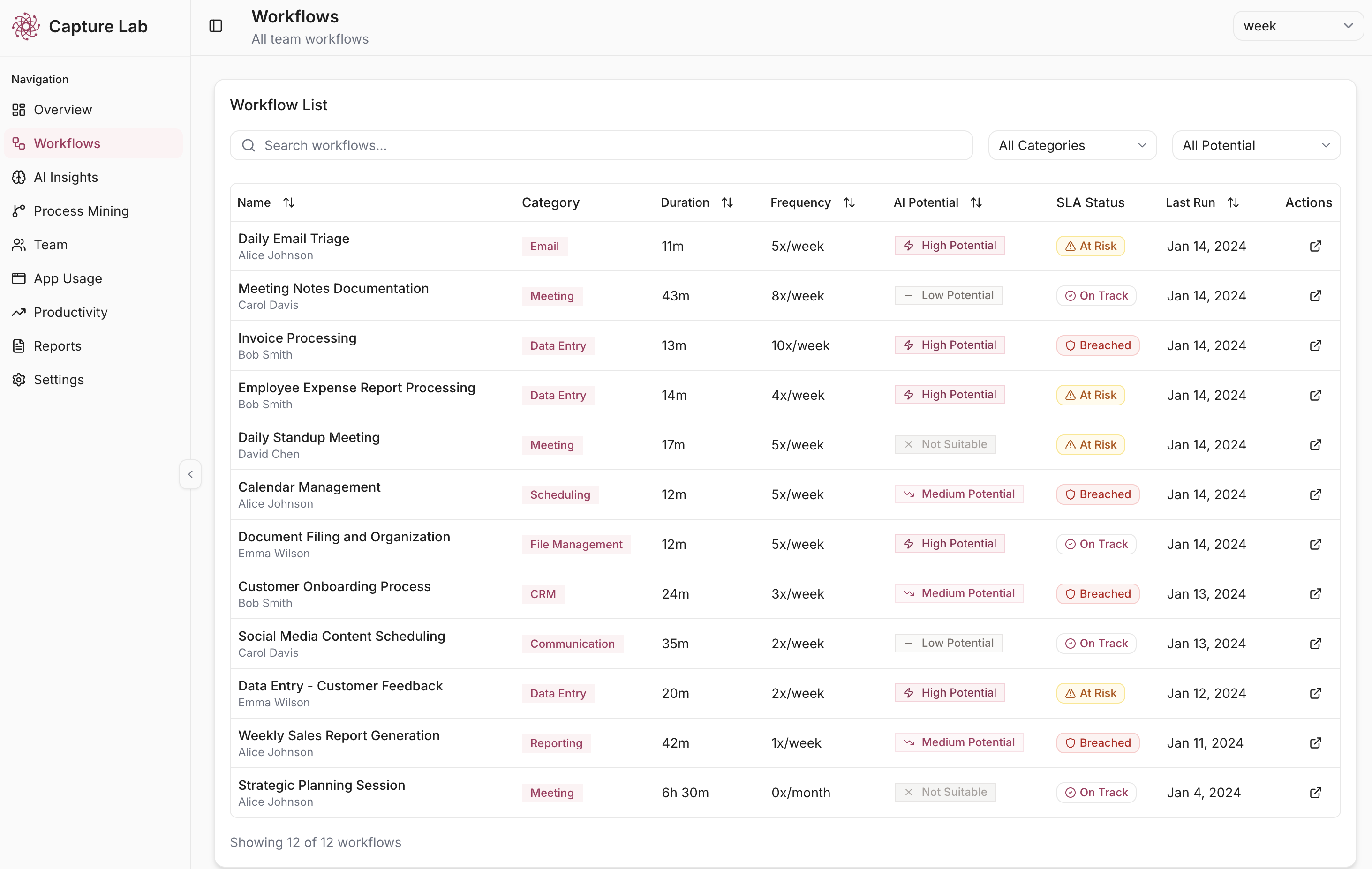Open Strategic Planning Session via its action icon
Screen dimensions: 1372x869
(x=1316, y=792)
